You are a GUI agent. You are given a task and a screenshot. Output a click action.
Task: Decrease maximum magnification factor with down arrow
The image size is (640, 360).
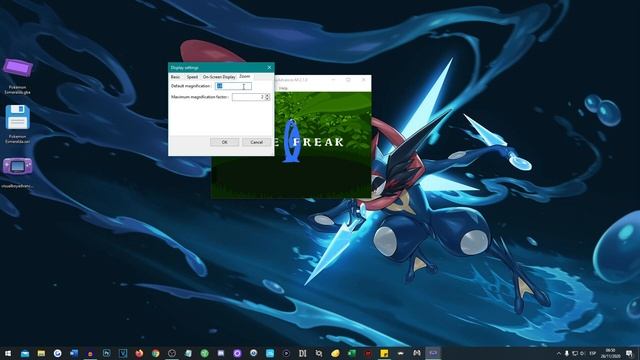[267, 99]
